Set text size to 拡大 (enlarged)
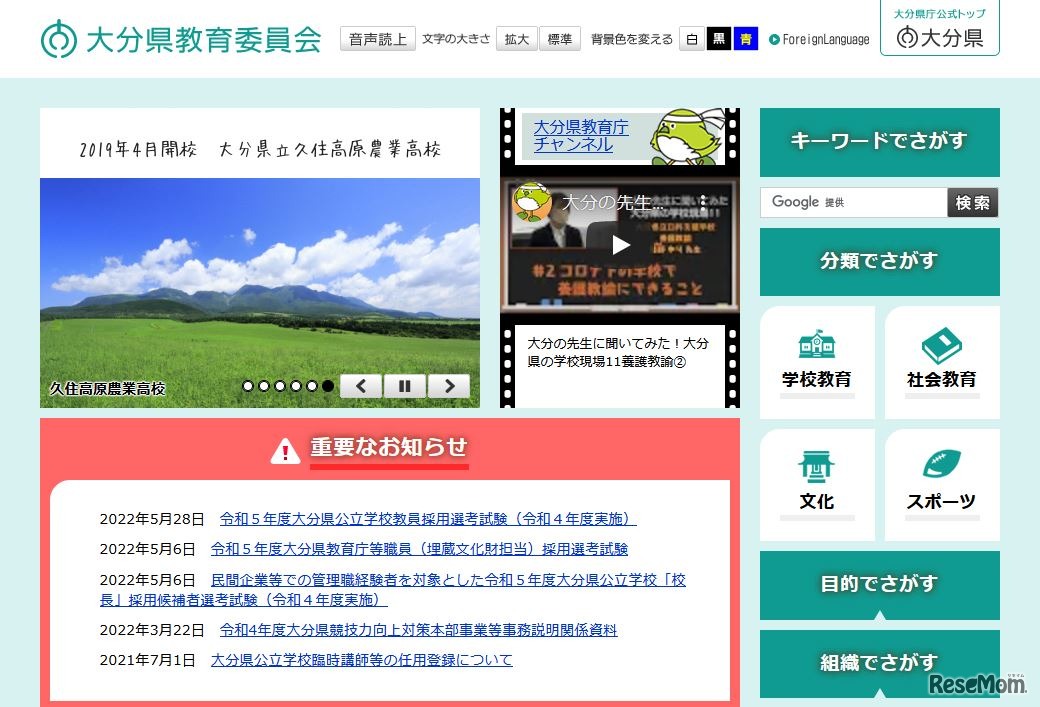The image size is (1040, 707). click(516, 39)
